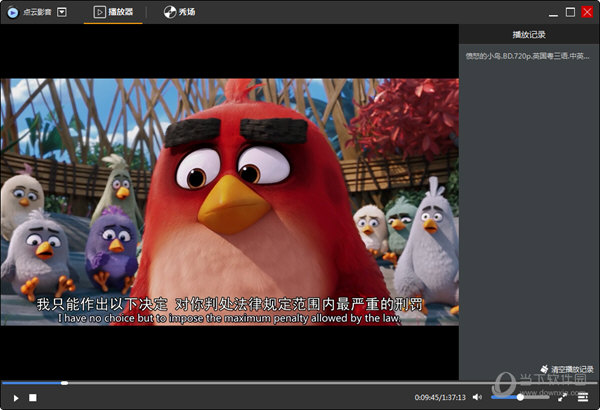Switch to the 播放器 tab
600x410 pixels.
[113, 12]
